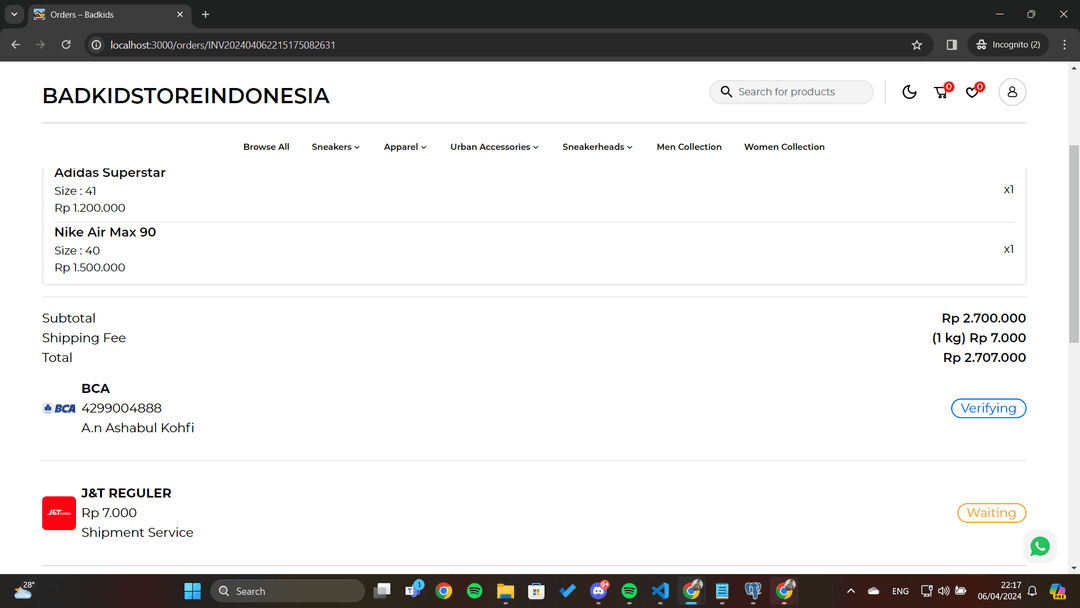Open the browser side panel
The image size is (1080, 608).
tap(951, 45)
